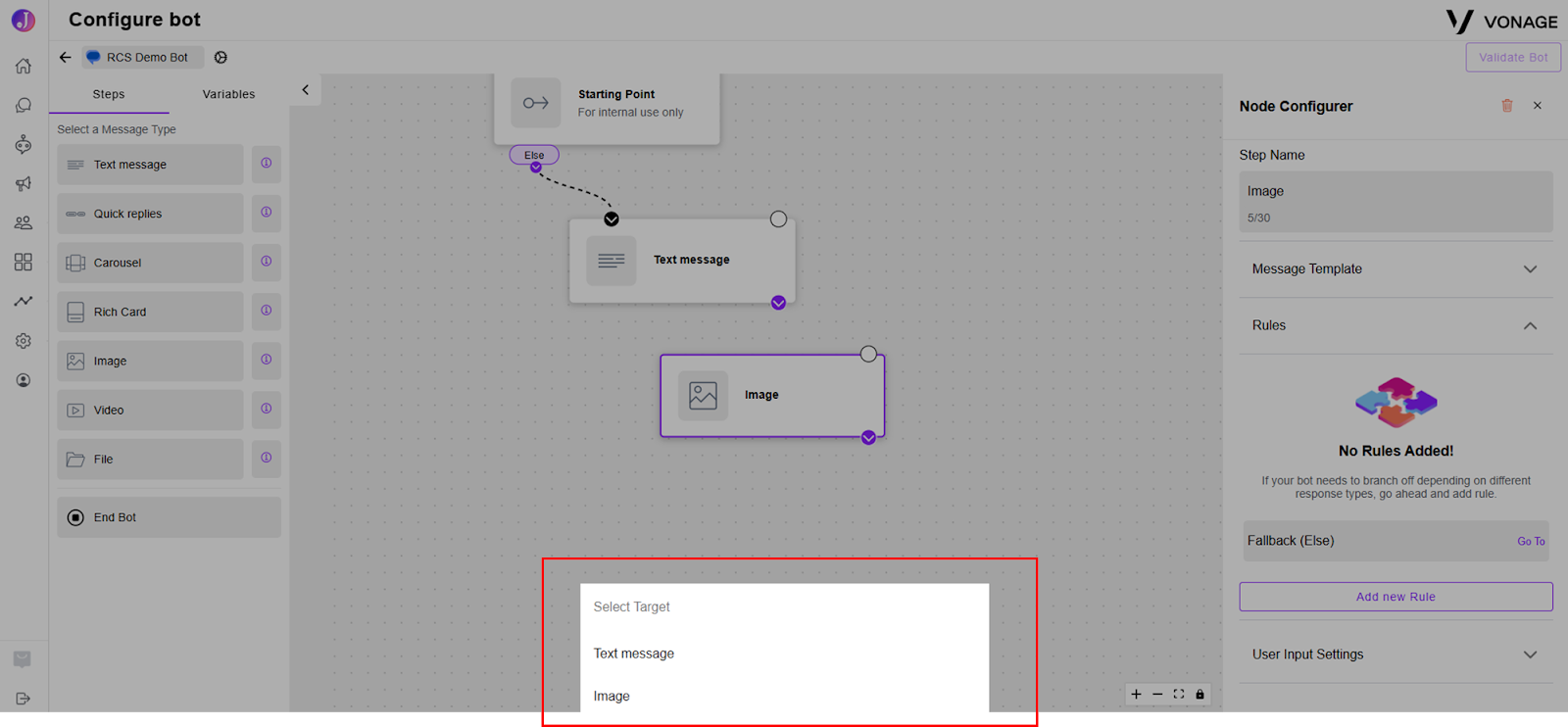
Task: Click the Add new Rule button
Action: pos(1396,597)
